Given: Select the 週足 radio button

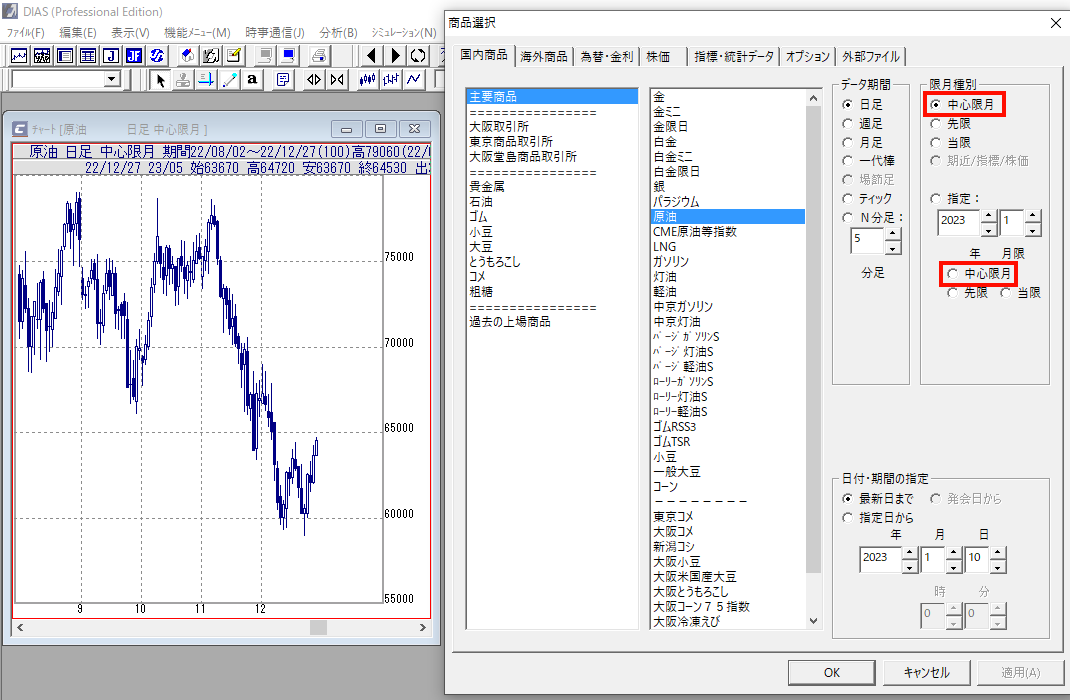Looking at the screenshot, I should (848, 123).
